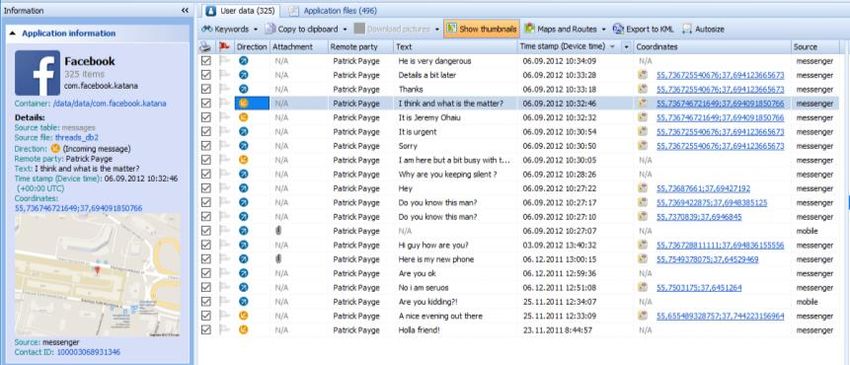
Task: Click direction icon in the 'Are you ok' row
Action: click(243, 273)
